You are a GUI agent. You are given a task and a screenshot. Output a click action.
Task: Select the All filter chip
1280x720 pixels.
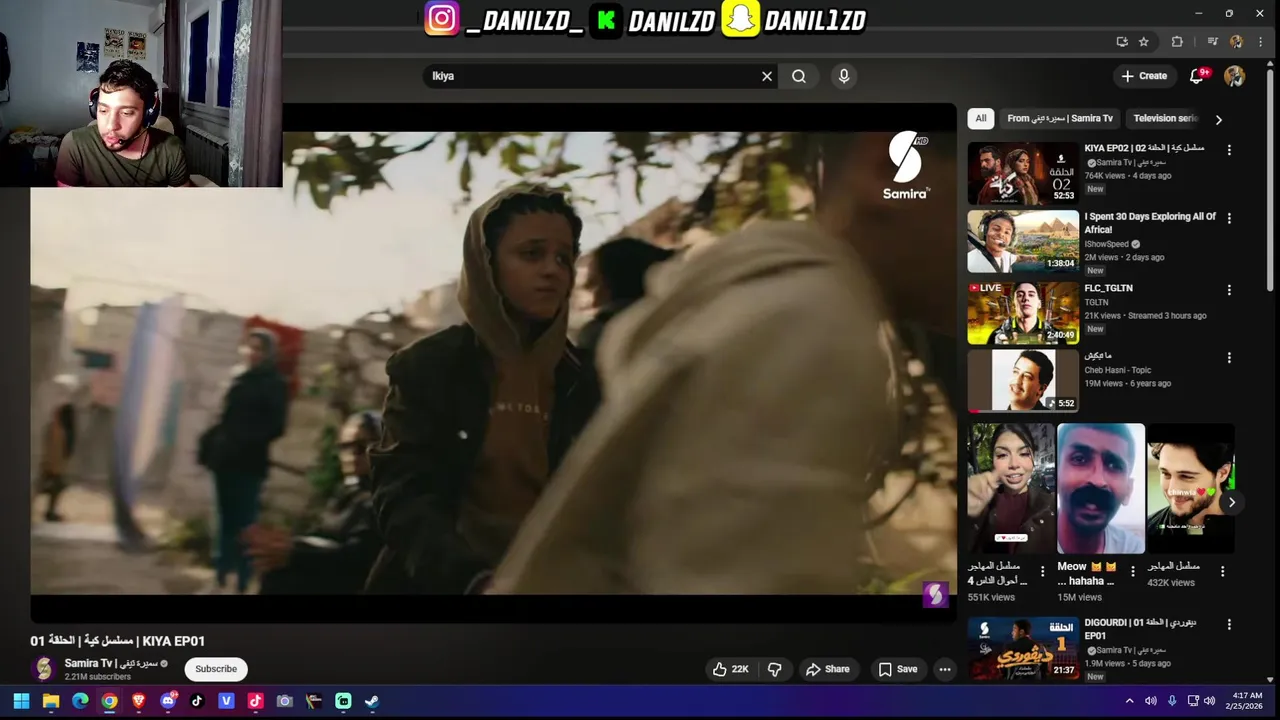coord(981,118)
